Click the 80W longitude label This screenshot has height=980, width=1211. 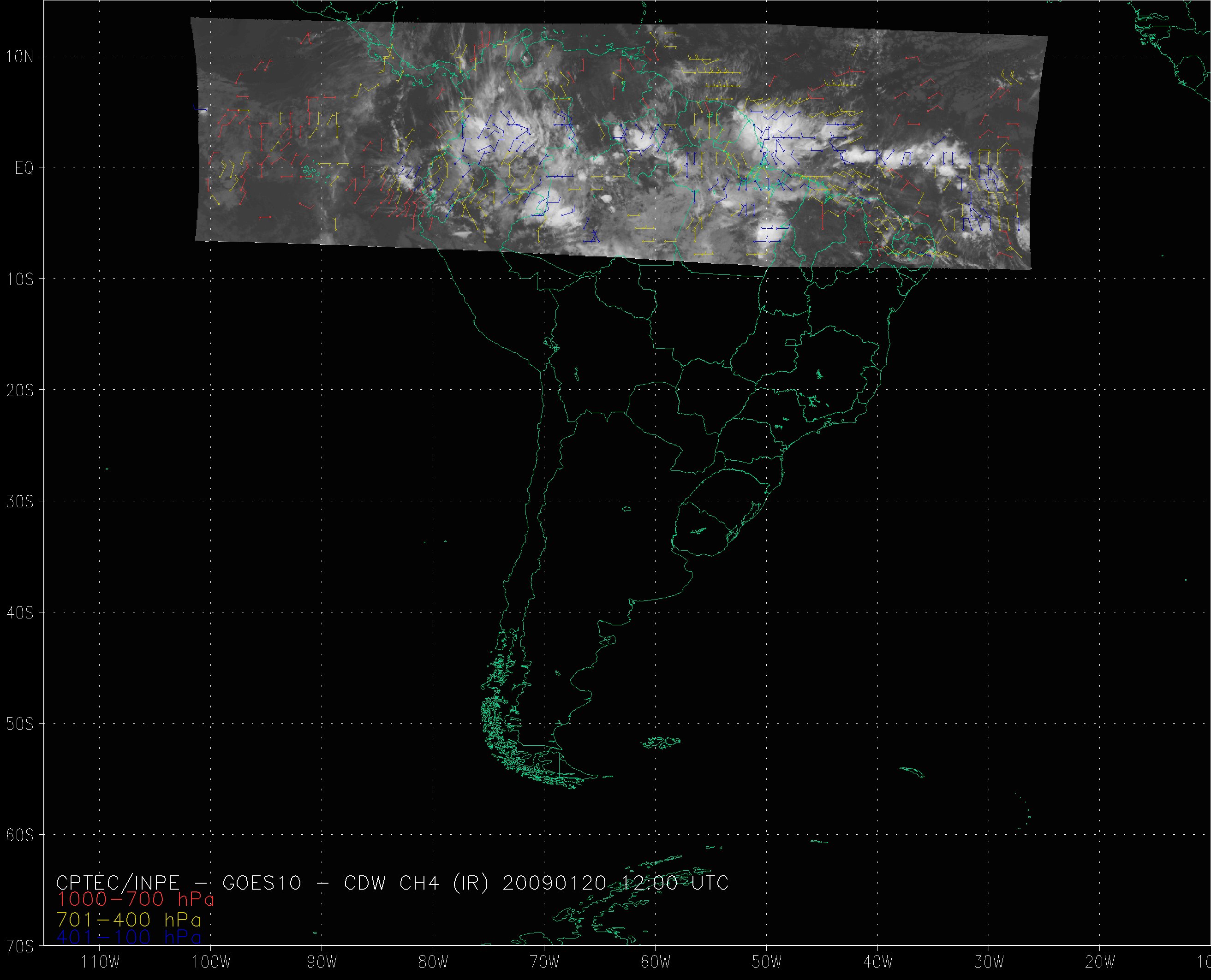(433, 962)
